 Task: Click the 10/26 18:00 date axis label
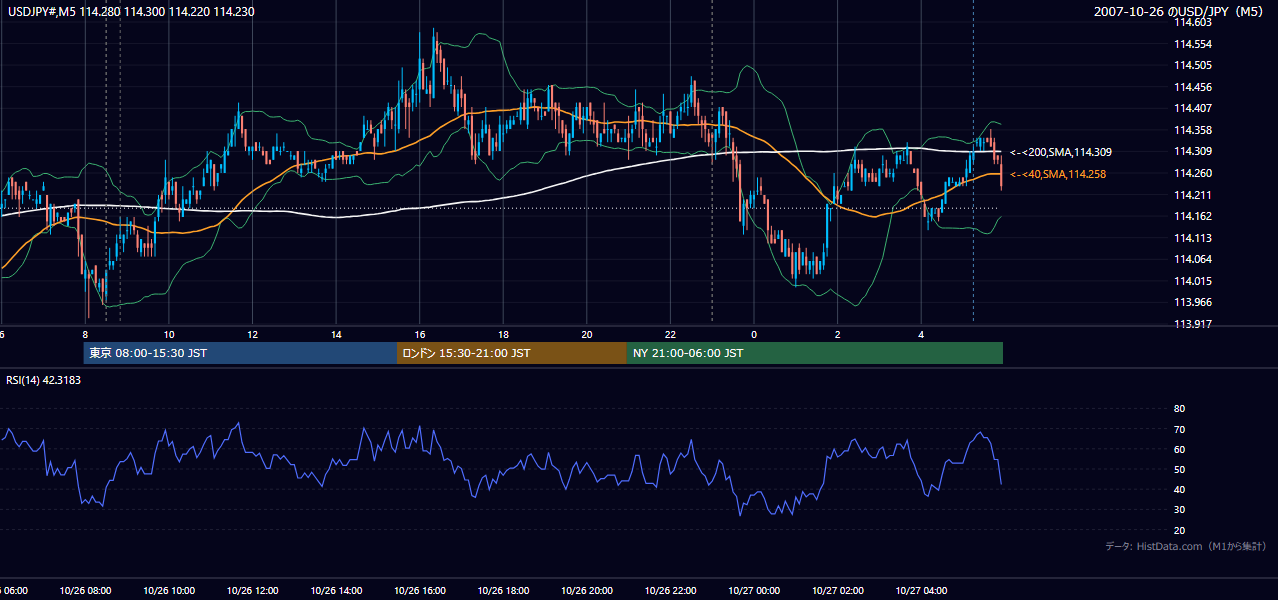pyautogui.click(x=503, y=591)
